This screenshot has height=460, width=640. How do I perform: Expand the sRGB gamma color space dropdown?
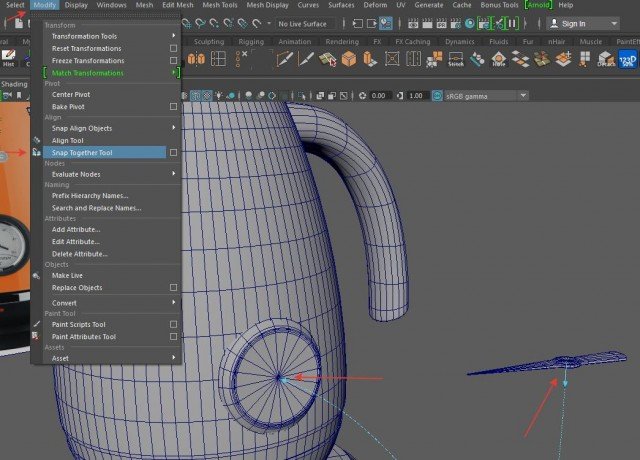484,96
